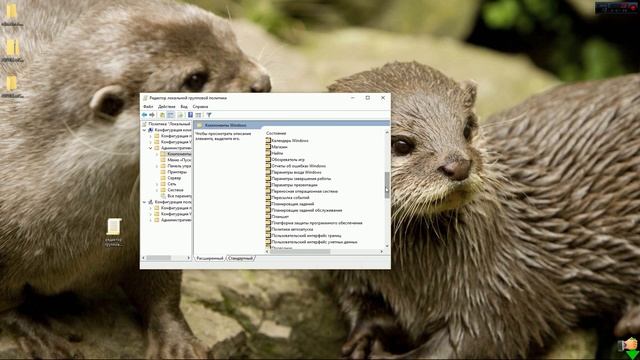Switch to the Стандартный tab
Image resolution: width=640 pixels, height=360 pixels.
[x=241, y=258]
